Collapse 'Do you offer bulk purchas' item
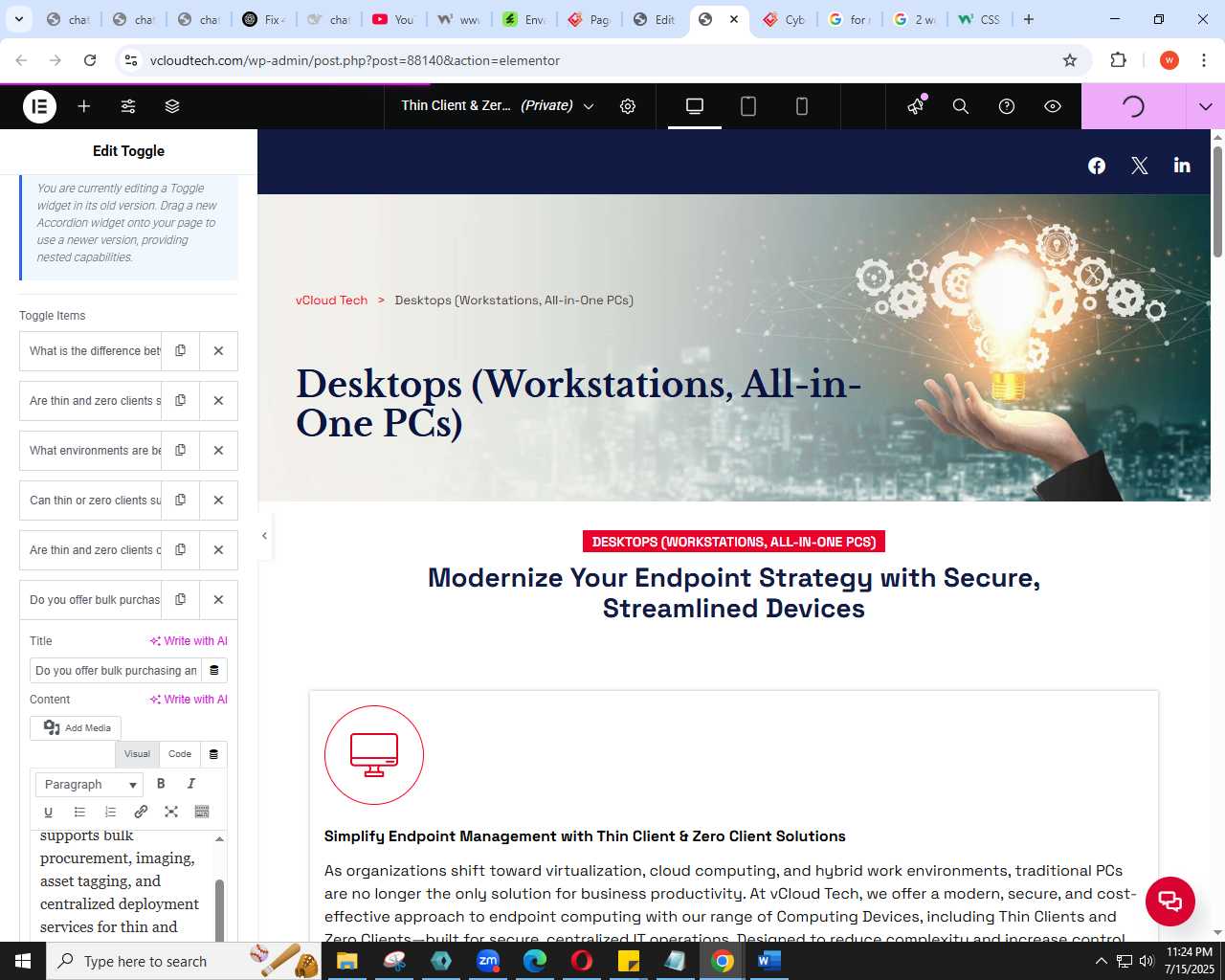Viewport: 1225px width, 980px height. point(91,600)
